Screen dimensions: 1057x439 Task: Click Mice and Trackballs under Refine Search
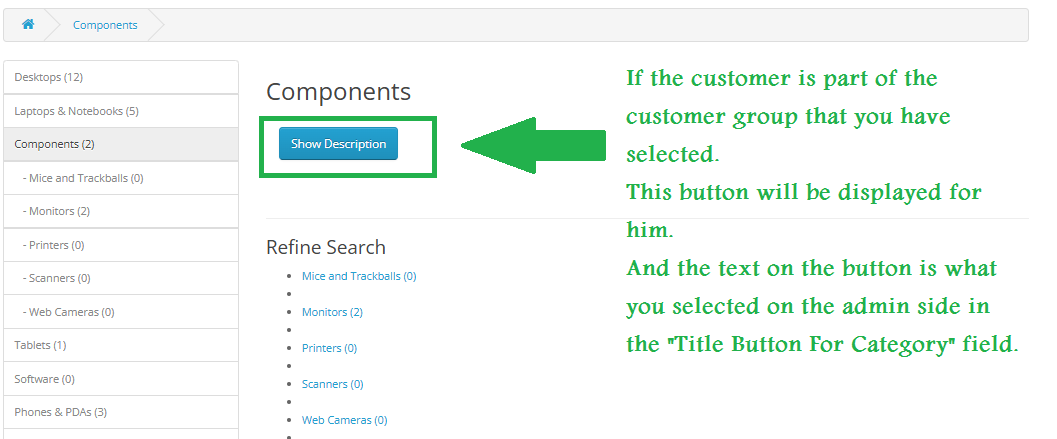359,276
